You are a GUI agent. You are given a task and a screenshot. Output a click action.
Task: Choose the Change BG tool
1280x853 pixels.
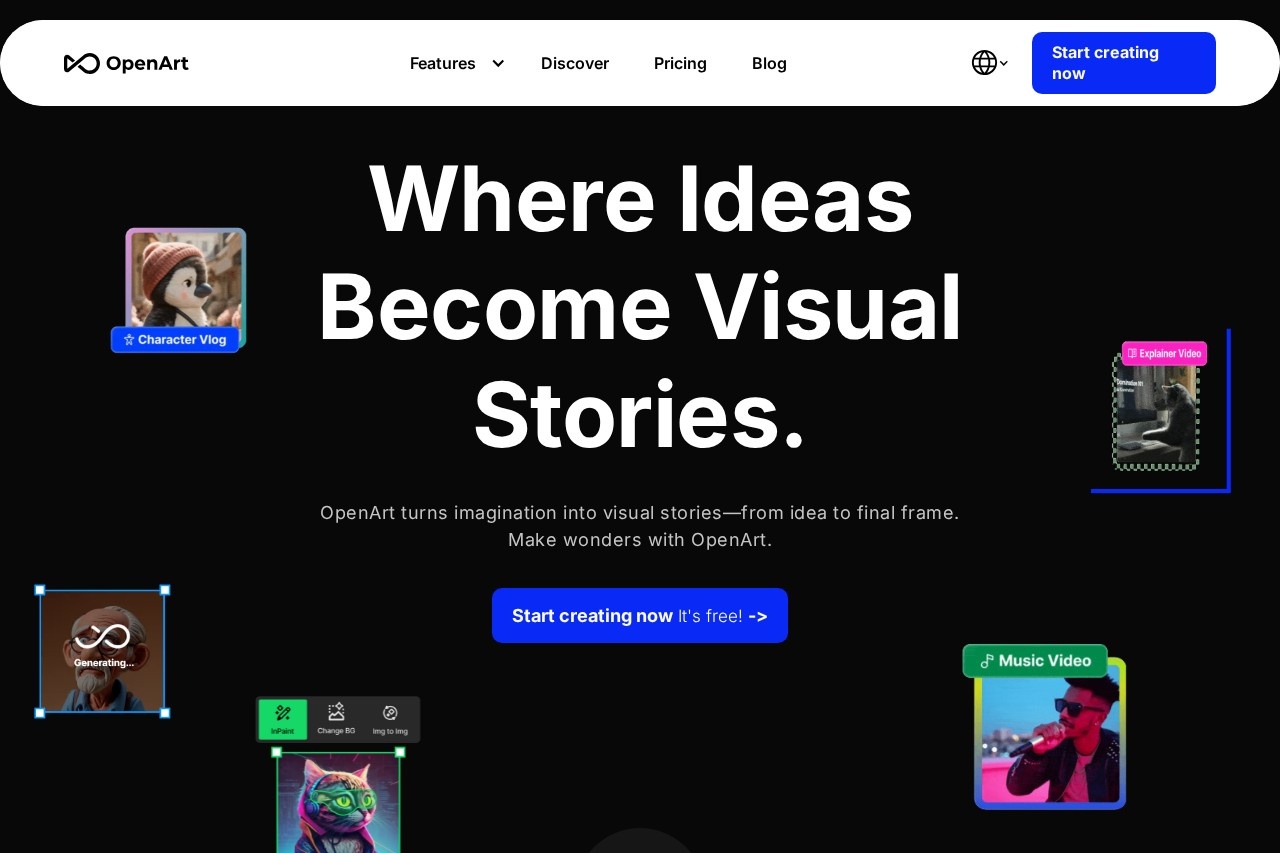[x=336, y=719]
